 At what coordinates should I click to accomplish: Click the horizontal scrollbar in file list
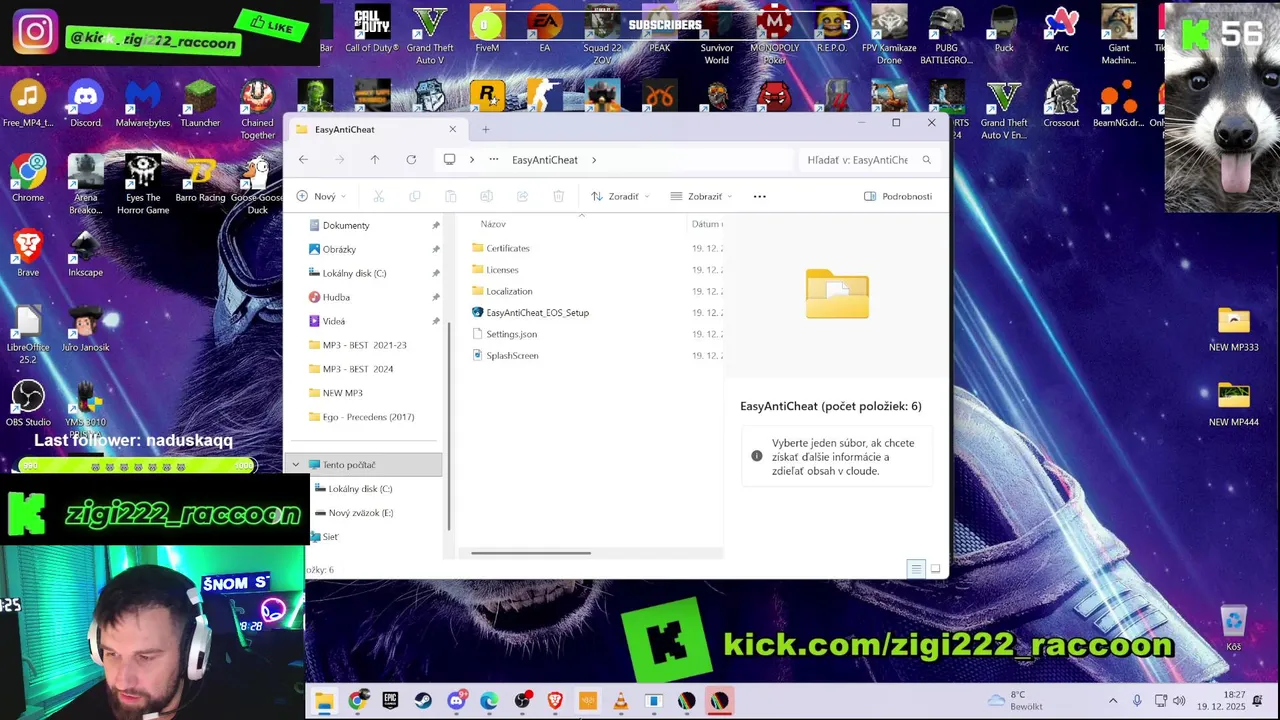pos(531,553)
